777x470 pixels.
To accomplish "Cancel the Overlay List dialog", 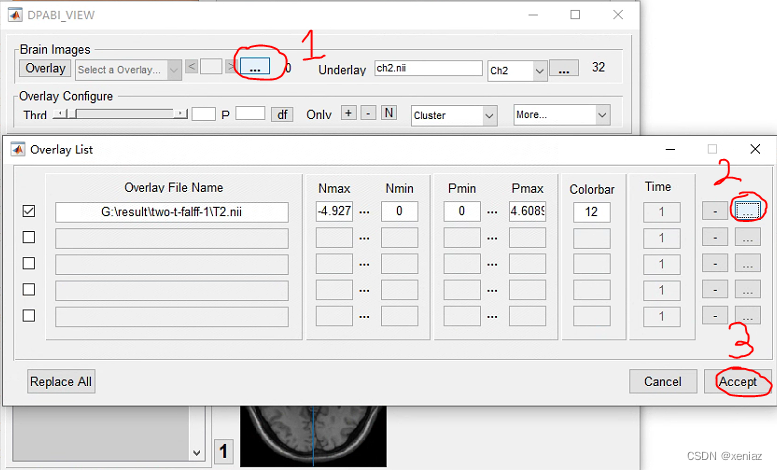I will [663, 381].
